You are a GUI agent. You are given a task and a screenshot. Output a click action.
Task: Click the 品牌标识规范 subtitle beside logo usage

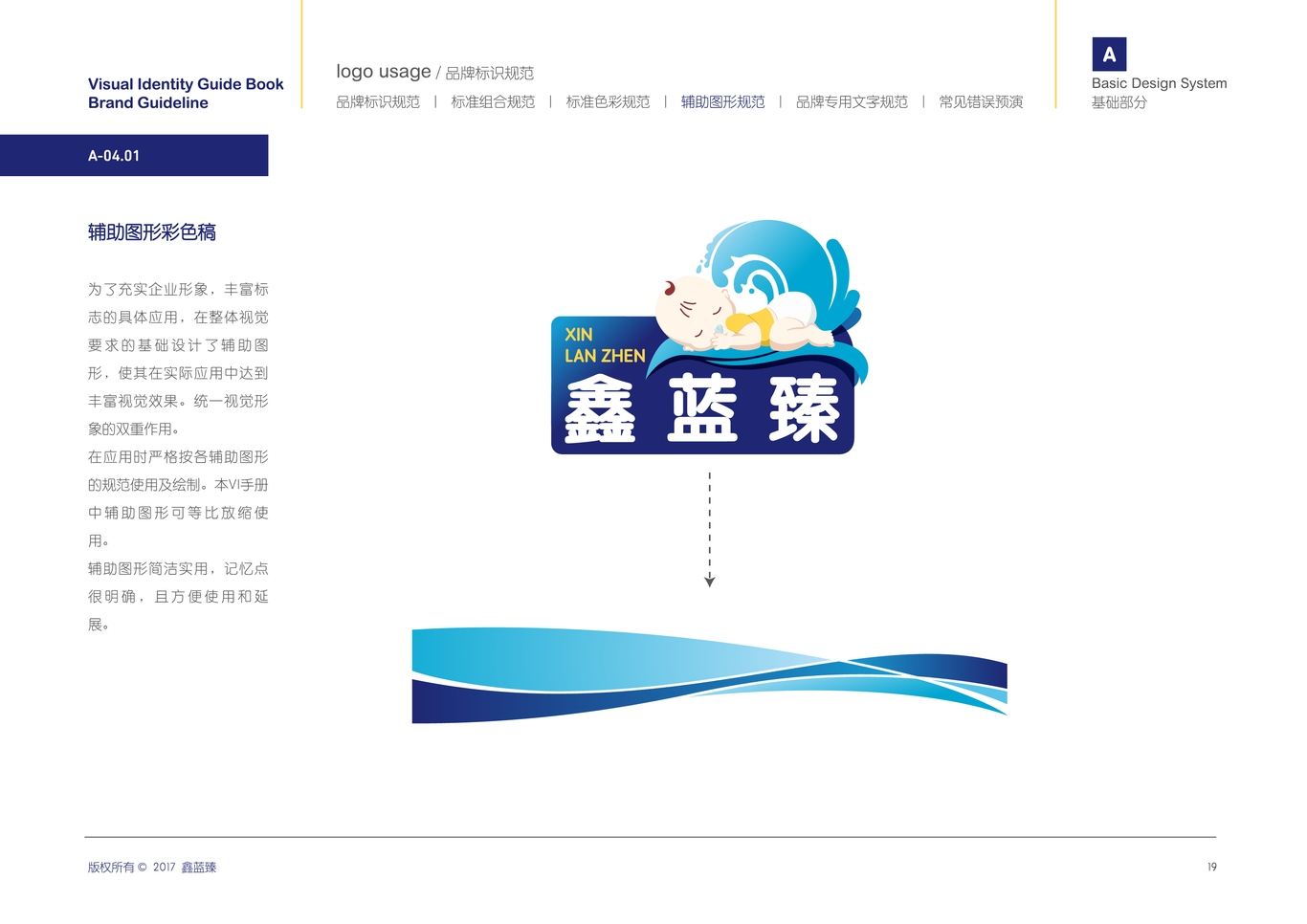point(489,73)
